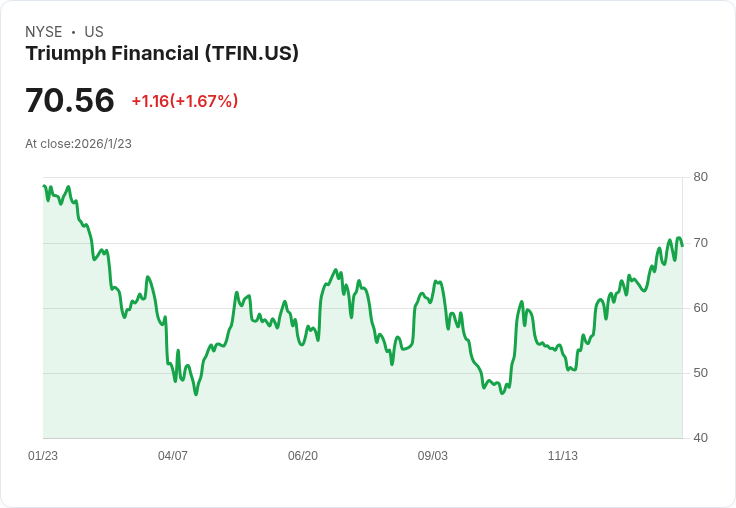Screen dimensions: 736x508
Task: Select the 70 price axis label
Action: point(701,243)
